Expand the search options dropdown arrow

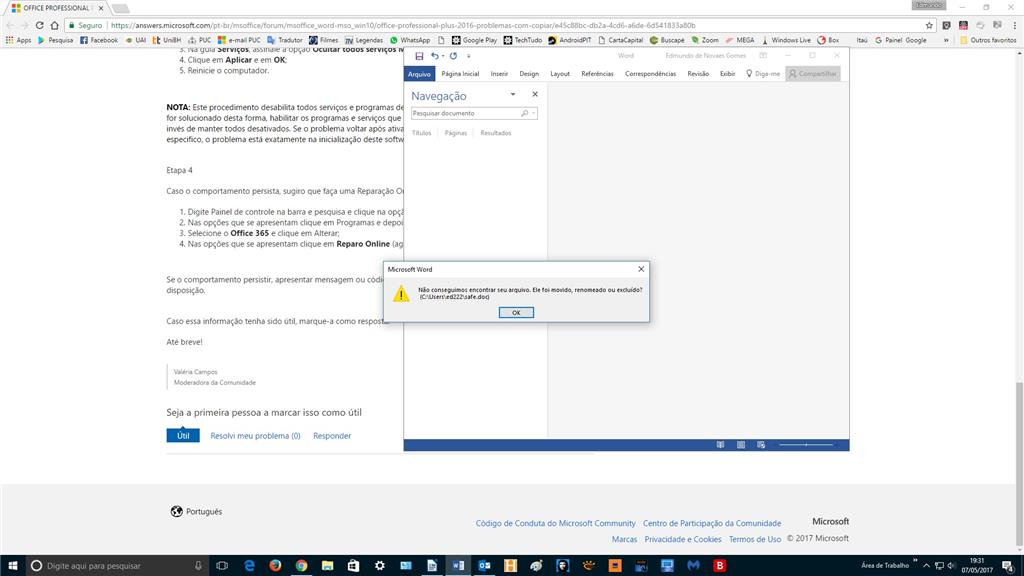(x=534, y=113)
